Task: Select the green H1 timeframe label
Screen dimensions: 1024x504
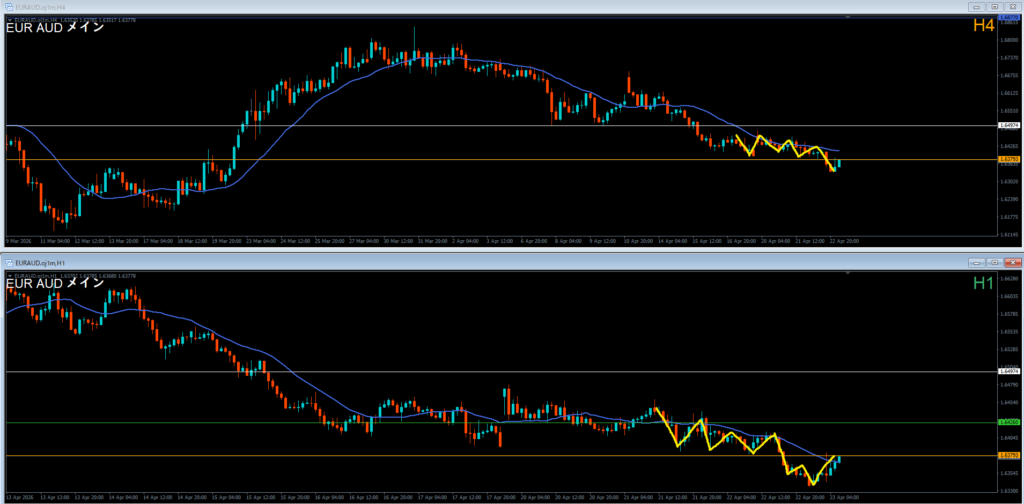Action: (x=982, y=285)
